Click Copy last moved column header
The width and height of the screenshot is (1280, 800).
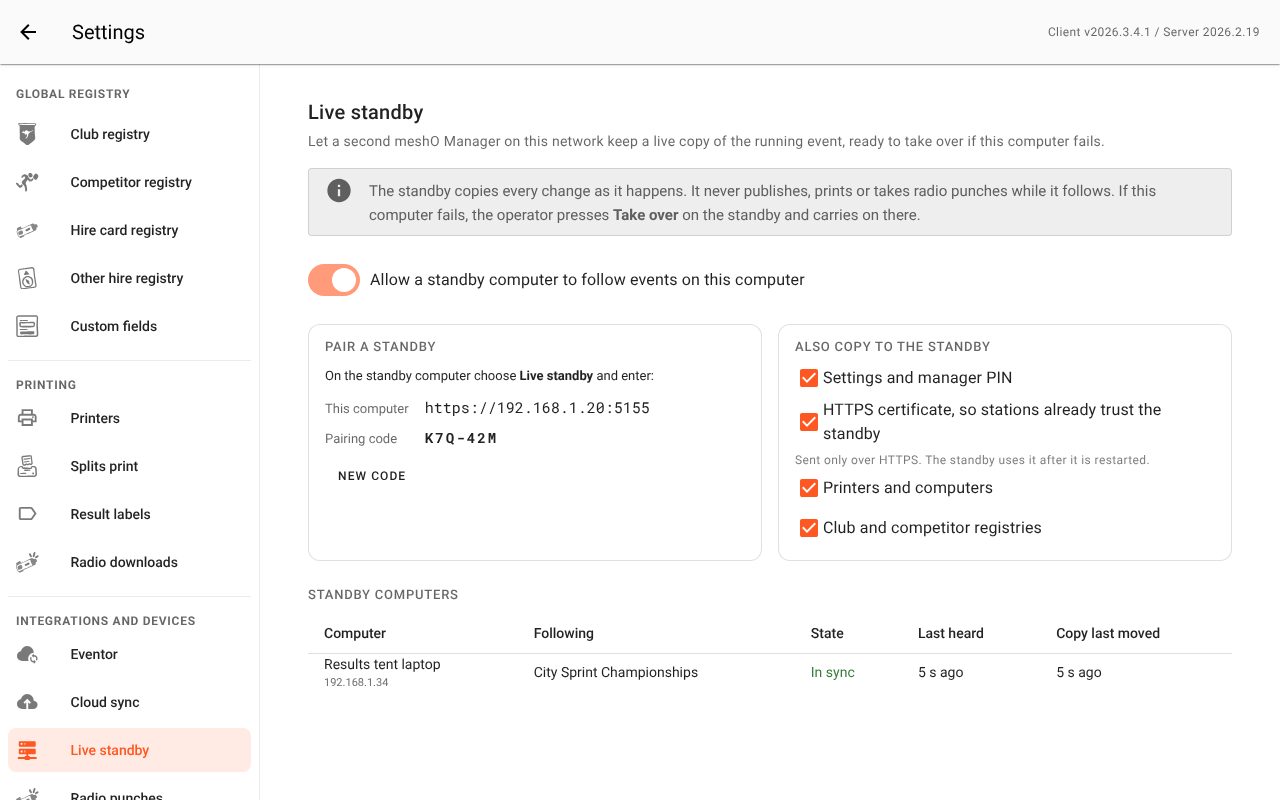tap(1108, 633)
